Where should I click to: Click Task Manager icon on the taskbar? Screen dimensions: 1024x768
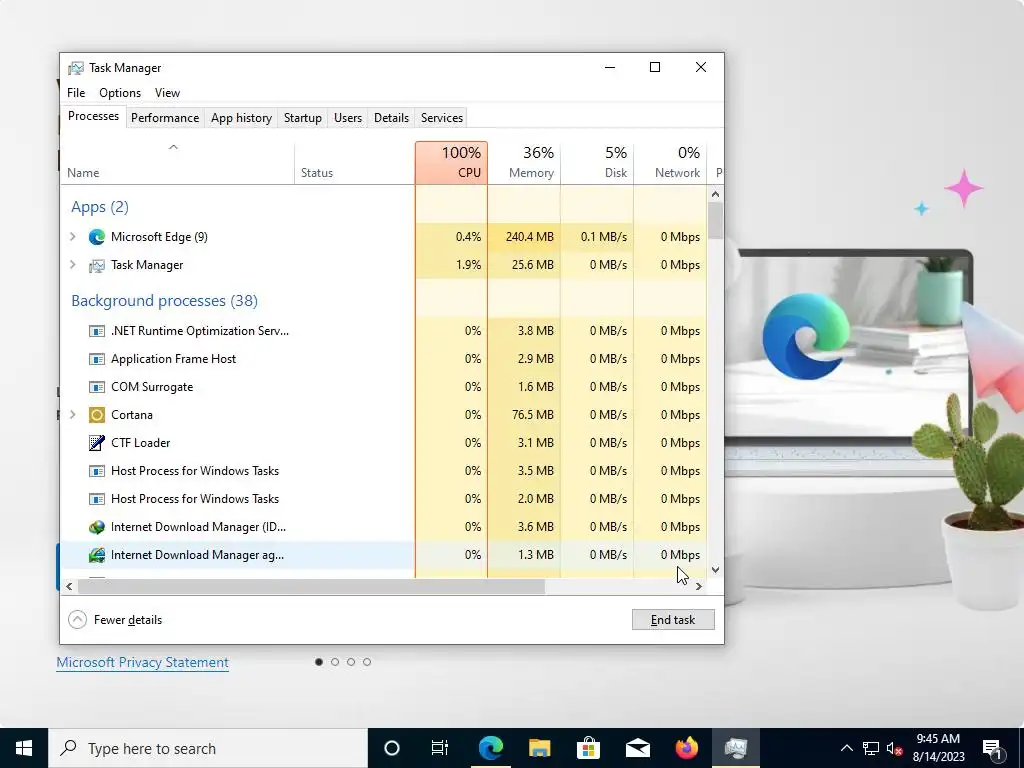tap(735, 748)
